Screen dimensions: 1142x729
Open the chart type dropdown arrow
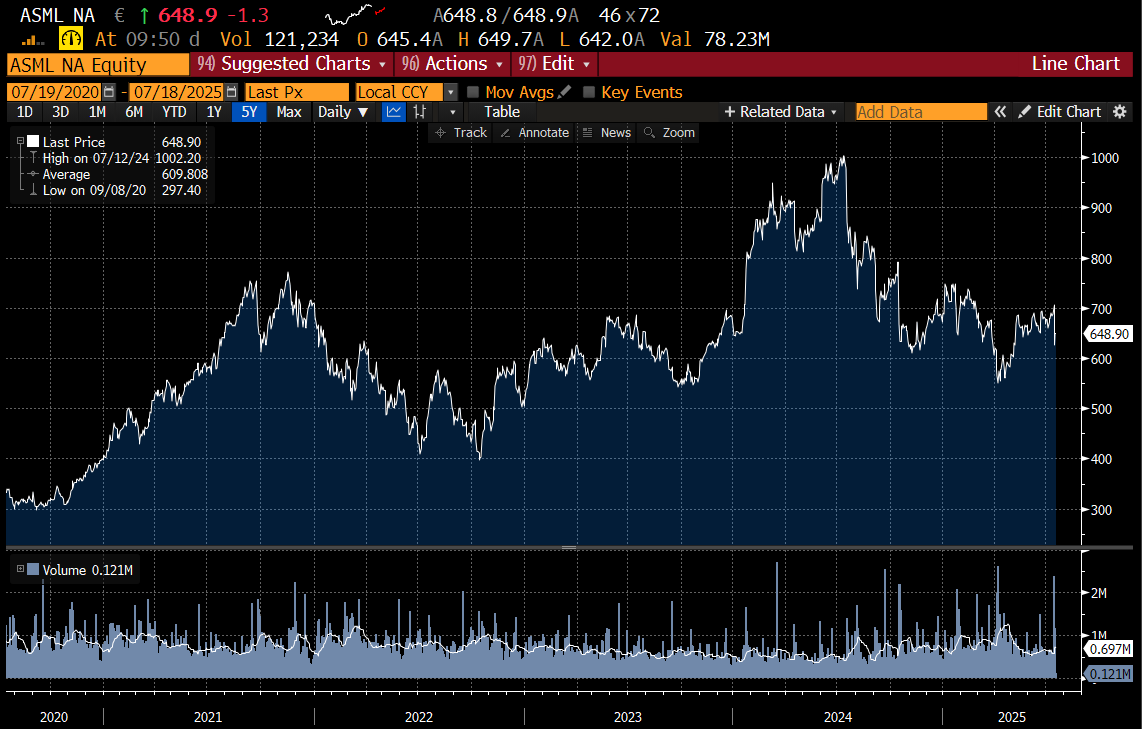point(453,112)
